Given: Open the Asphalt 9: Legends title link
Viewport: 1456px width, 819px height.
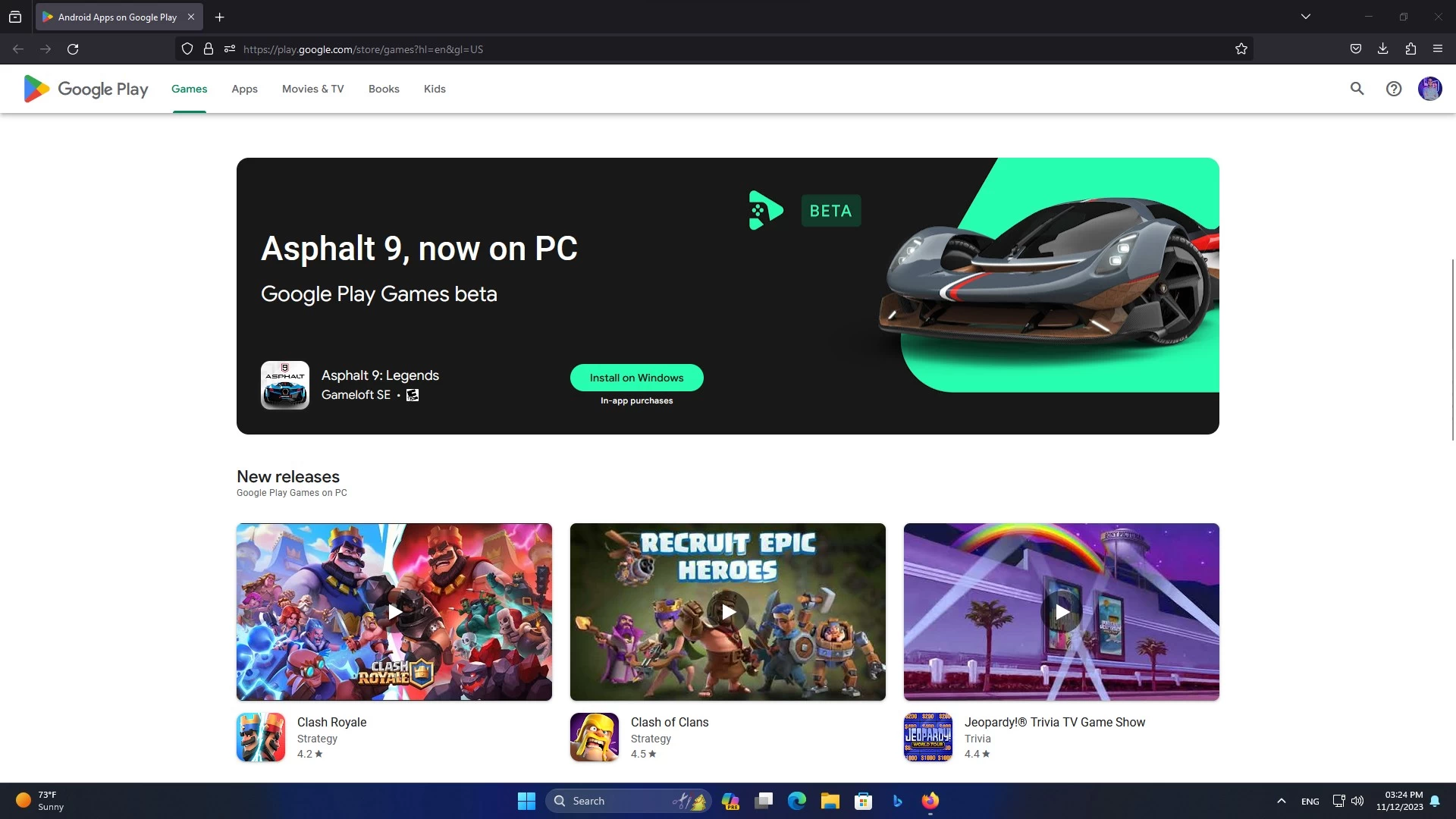Looking at the screenshot, I should [x=380, y=375].
